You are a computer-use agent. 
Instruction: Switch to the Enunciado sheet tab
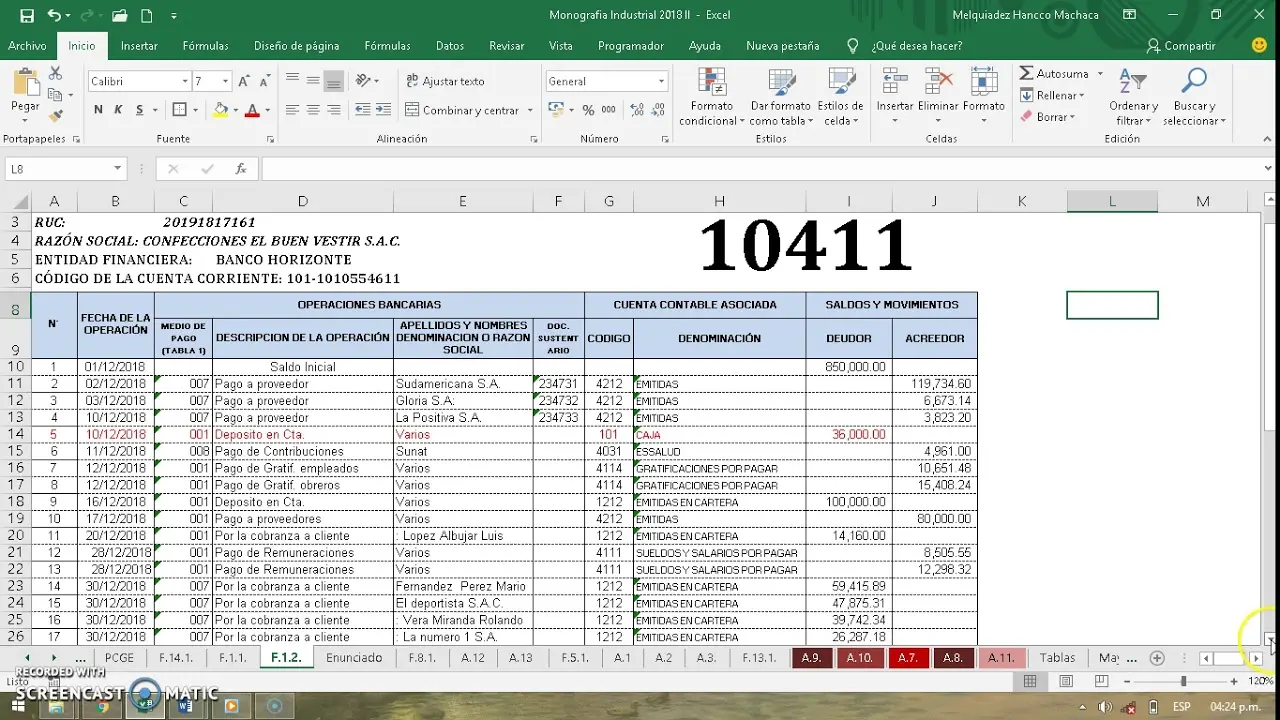(354, 657)
